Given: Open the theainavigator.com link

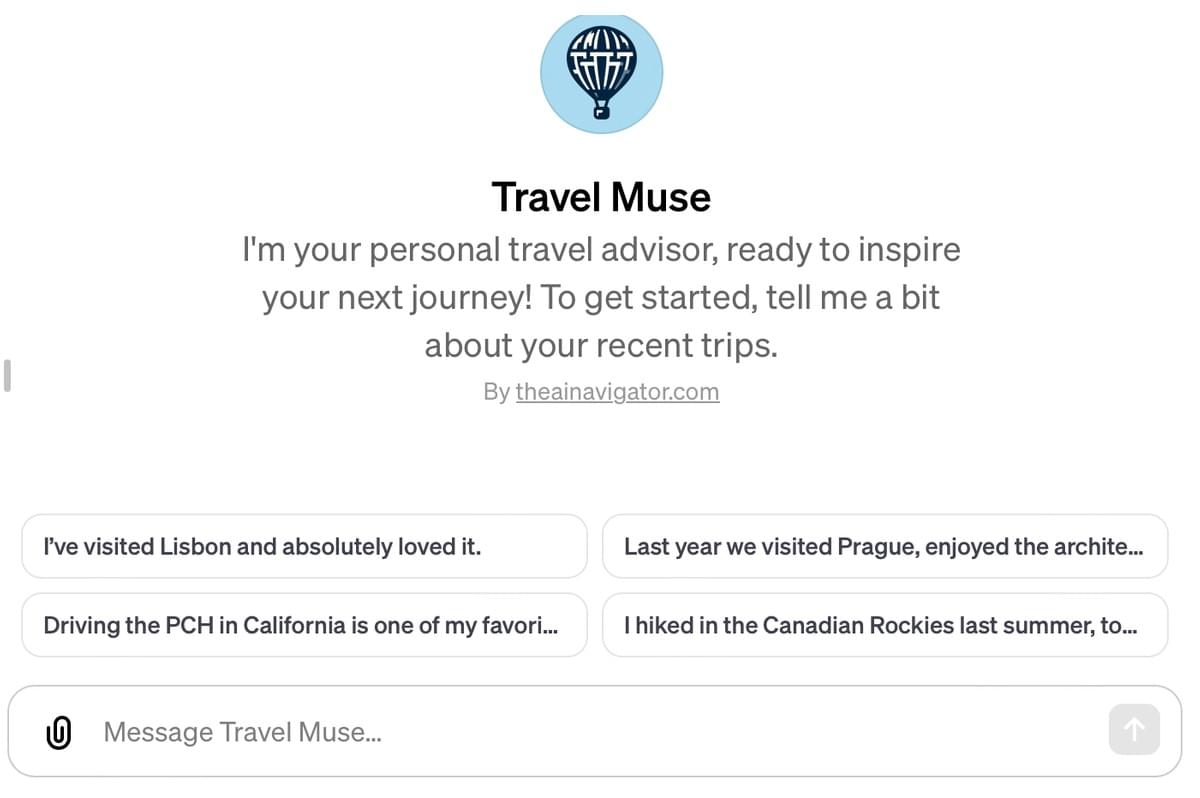Looking at the screenshot, I should 617,392.
